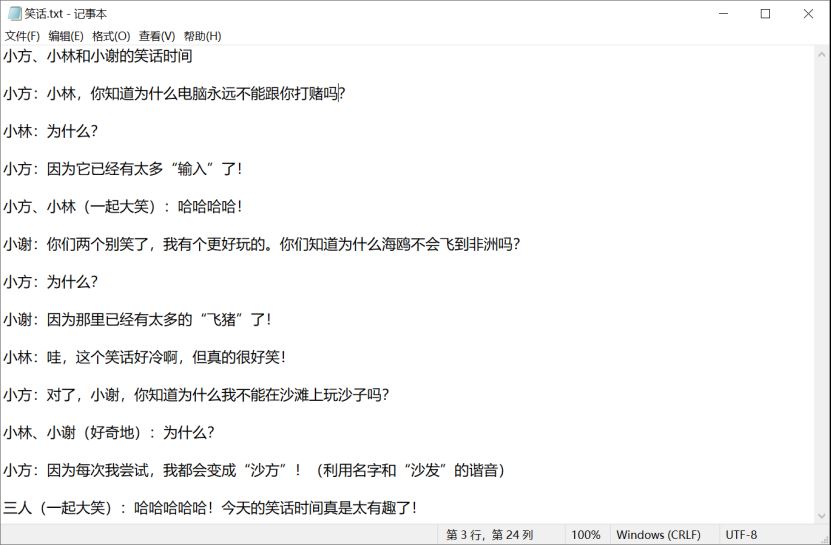The image size is (831, 545).
Task: Open the 帮助(H) menu
Action: tap(202, 36)
